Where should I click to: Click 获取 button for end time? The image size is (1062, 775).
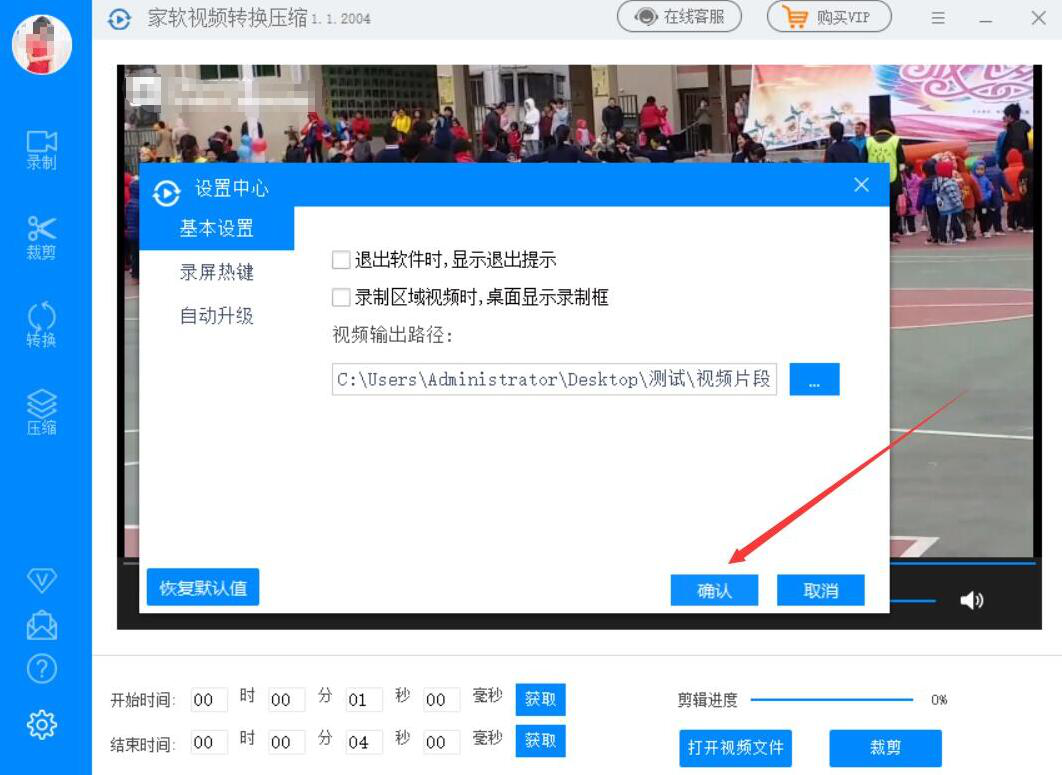[540, 740]
